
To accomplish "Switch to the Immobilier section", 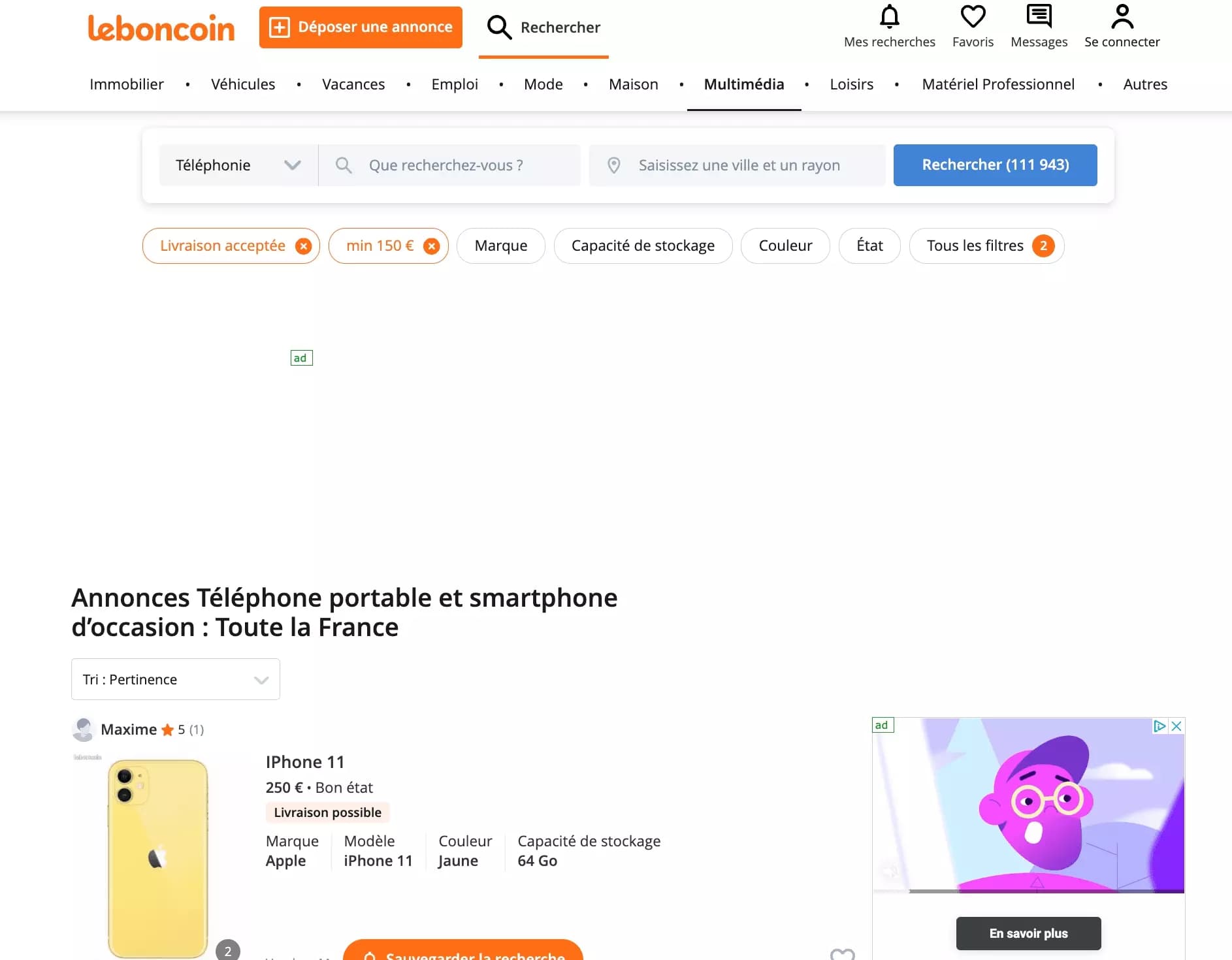I will (x=126, y=84).
